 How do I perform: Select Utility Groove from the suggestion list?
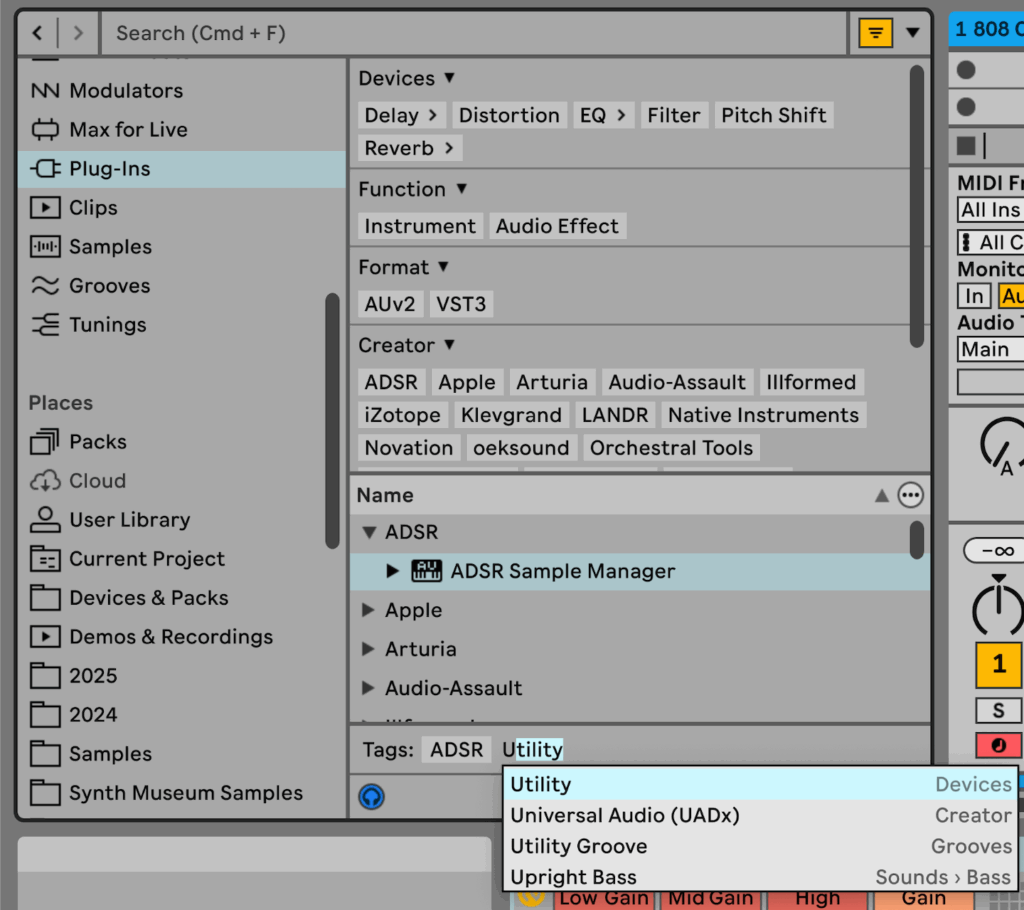pyautogui.click(x=578, y=846)
